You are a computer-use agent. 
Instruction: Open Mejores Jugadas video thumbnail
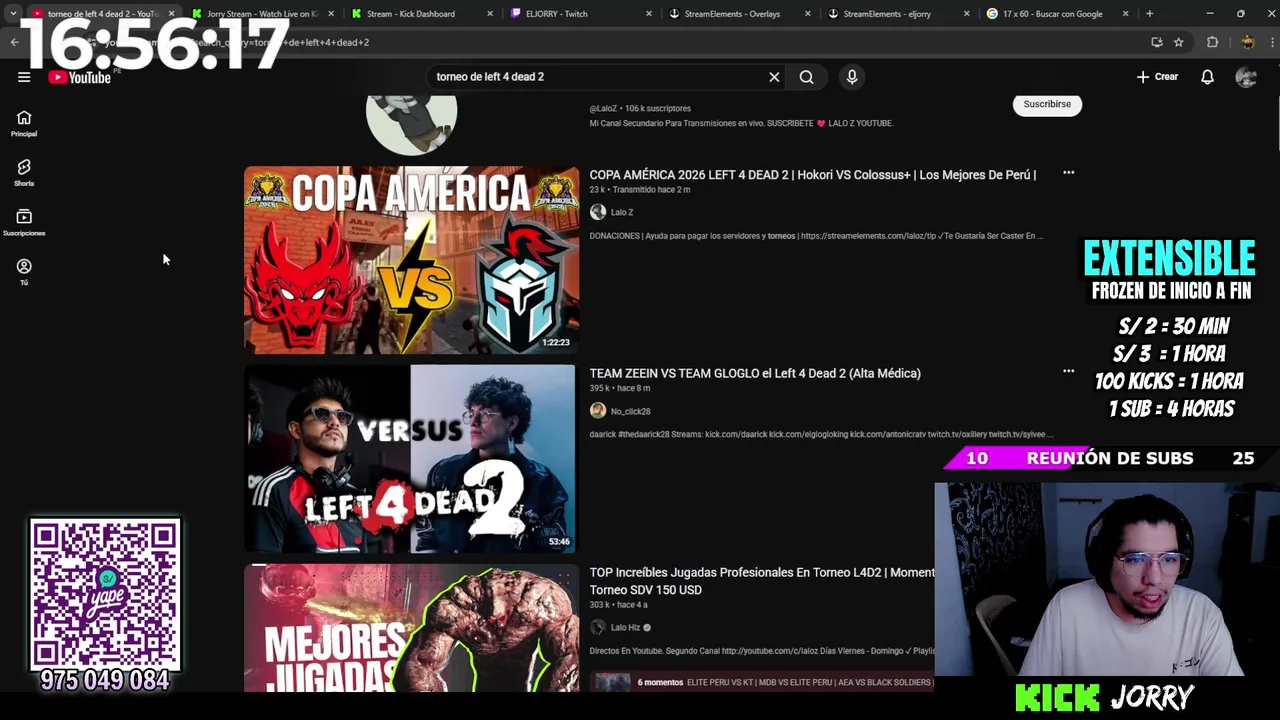411,628
